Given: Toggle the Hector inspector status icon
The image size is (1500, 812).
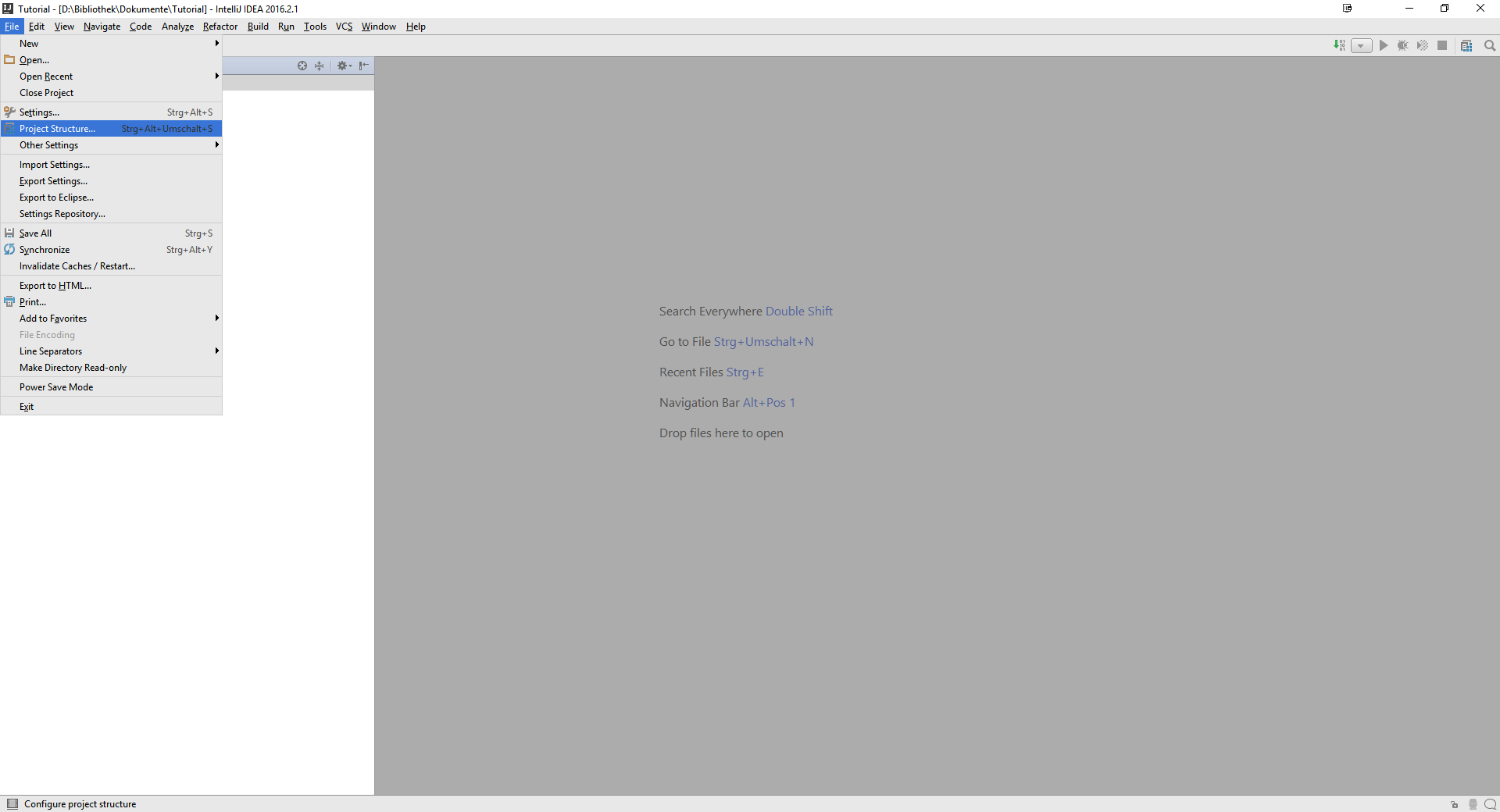Looking at the screenshot, I should pyautogui.click(x=1473, y=804).
